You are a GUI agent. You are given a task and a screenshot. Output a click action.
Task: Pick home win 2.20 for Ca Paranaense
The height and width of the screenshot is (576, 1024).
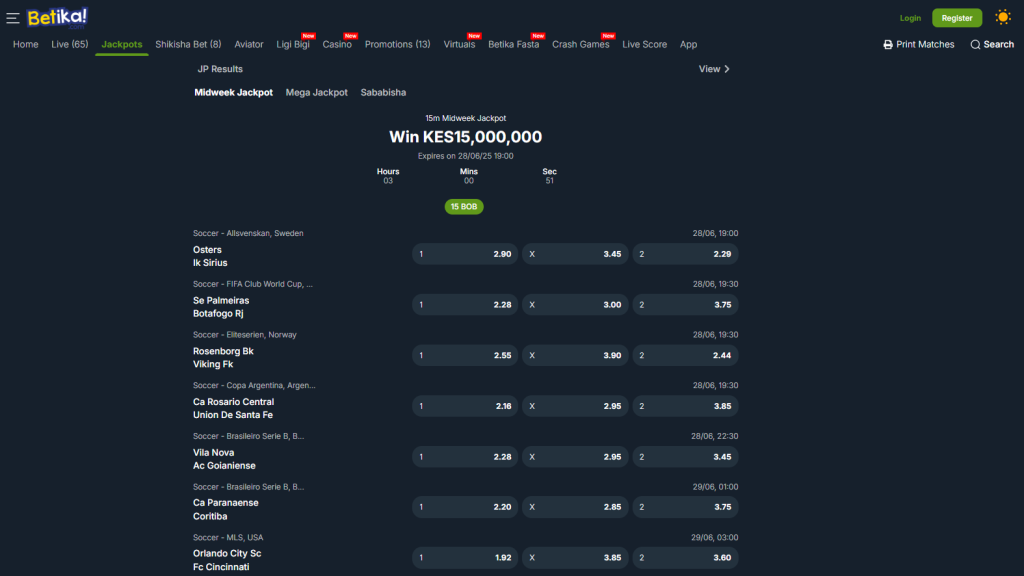pyautogui.click(x=465, y=507)
